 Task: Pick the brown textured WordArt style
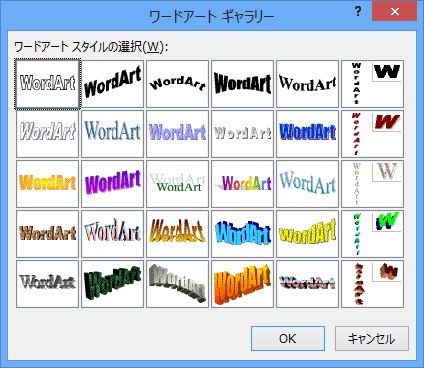47,234
